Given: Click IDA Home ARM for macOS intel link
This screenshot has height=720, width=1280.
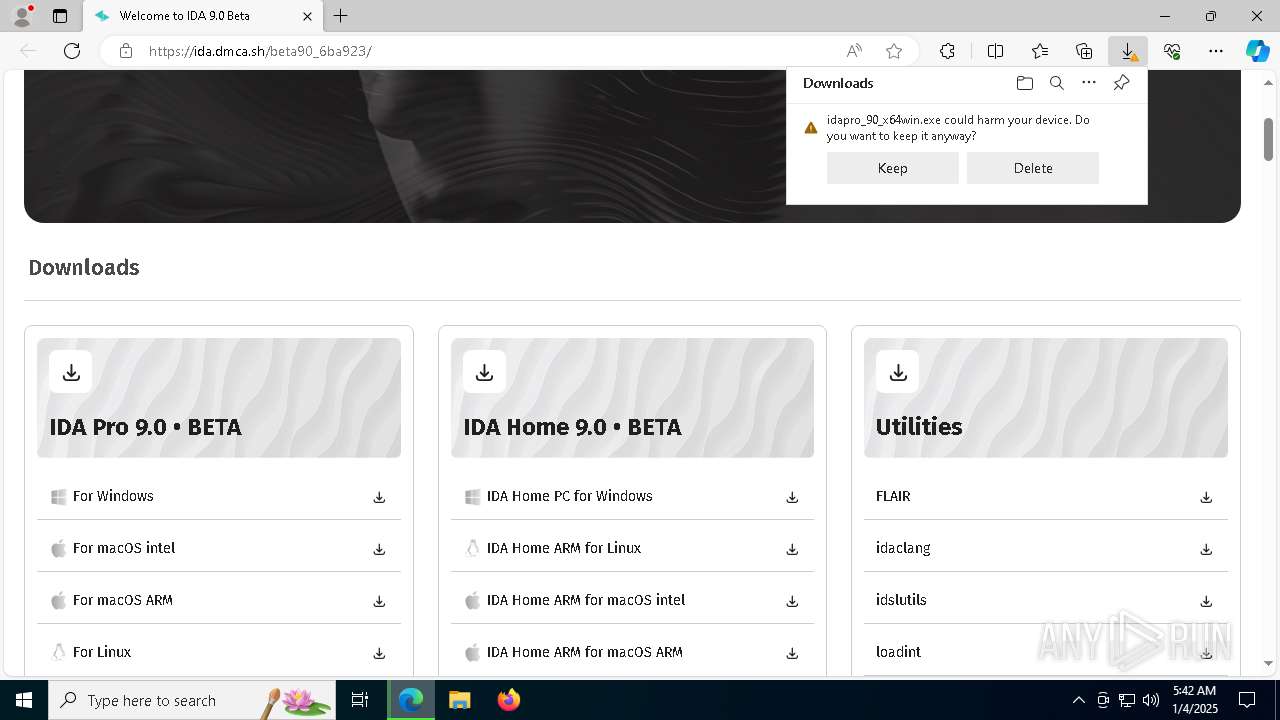Looking at the screenshot, I should (x=586, y=600).
